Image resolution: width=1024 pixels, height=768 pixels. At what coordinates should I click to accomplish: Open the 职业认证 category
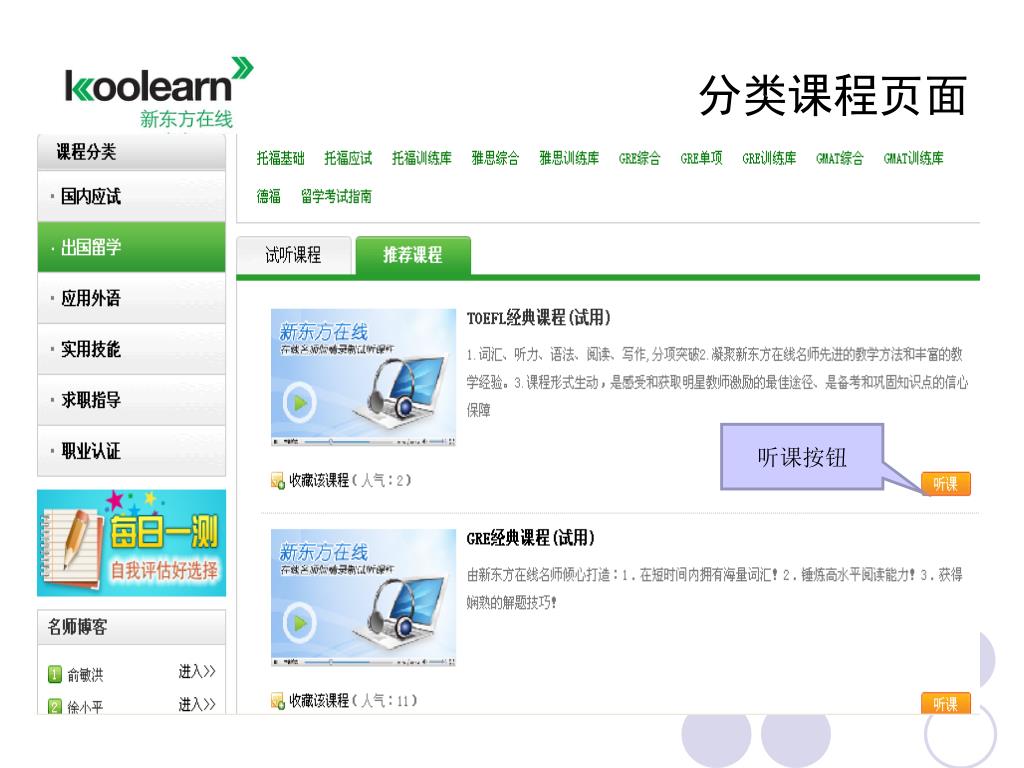pyautogui.click(x=131, y=451)
